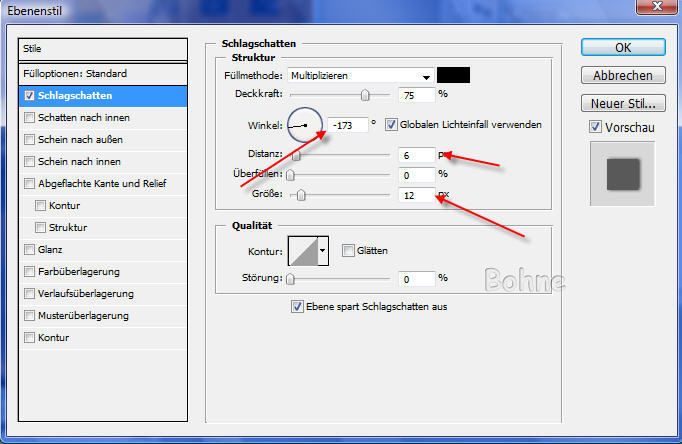The image size is (682, 444).
Task: Open the Stile list header
Action: (104, 48)
